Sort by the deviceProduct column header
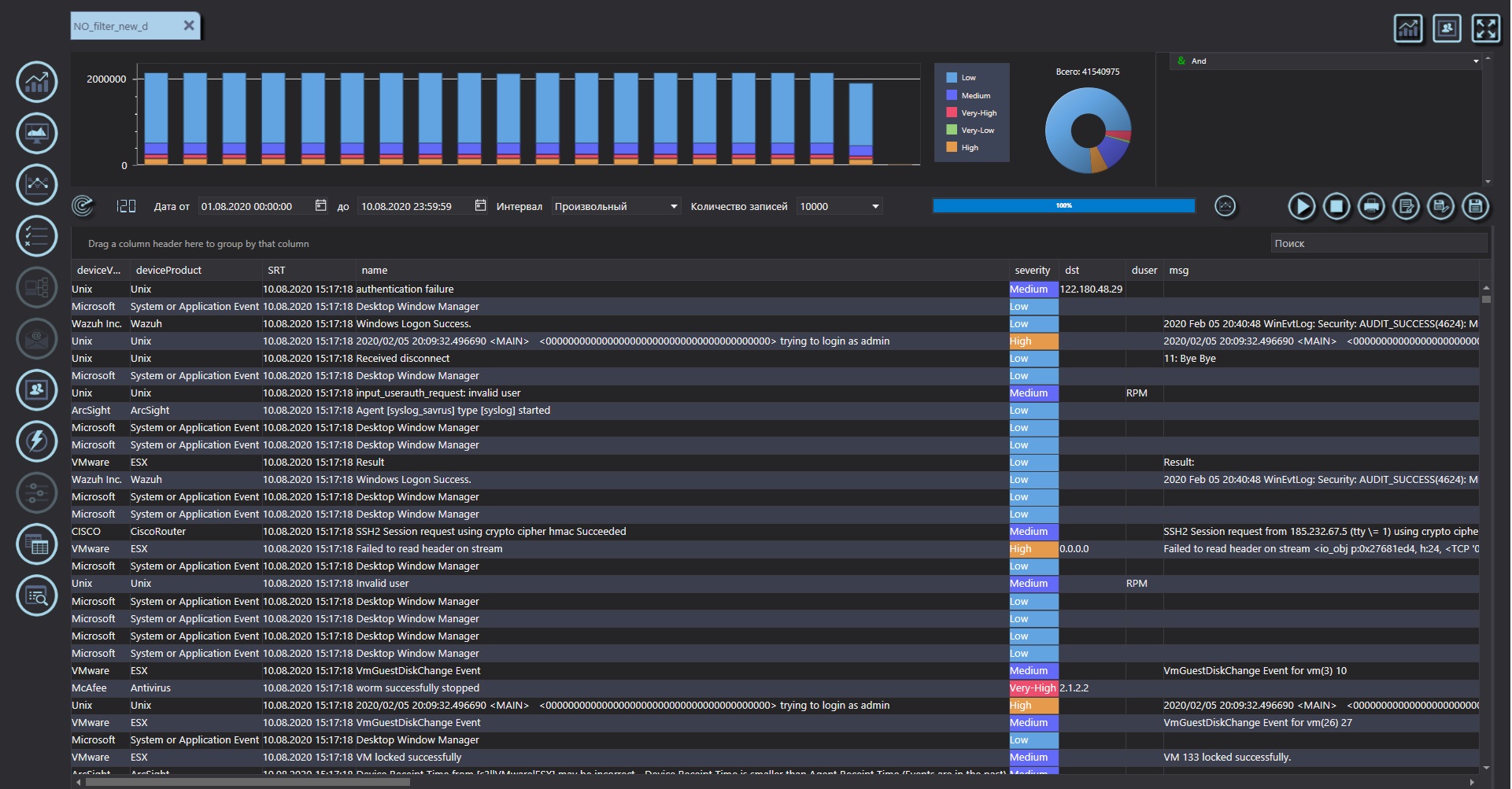Screen dimensions: 1512x789 pyautogui.click(x=168, y=271)
